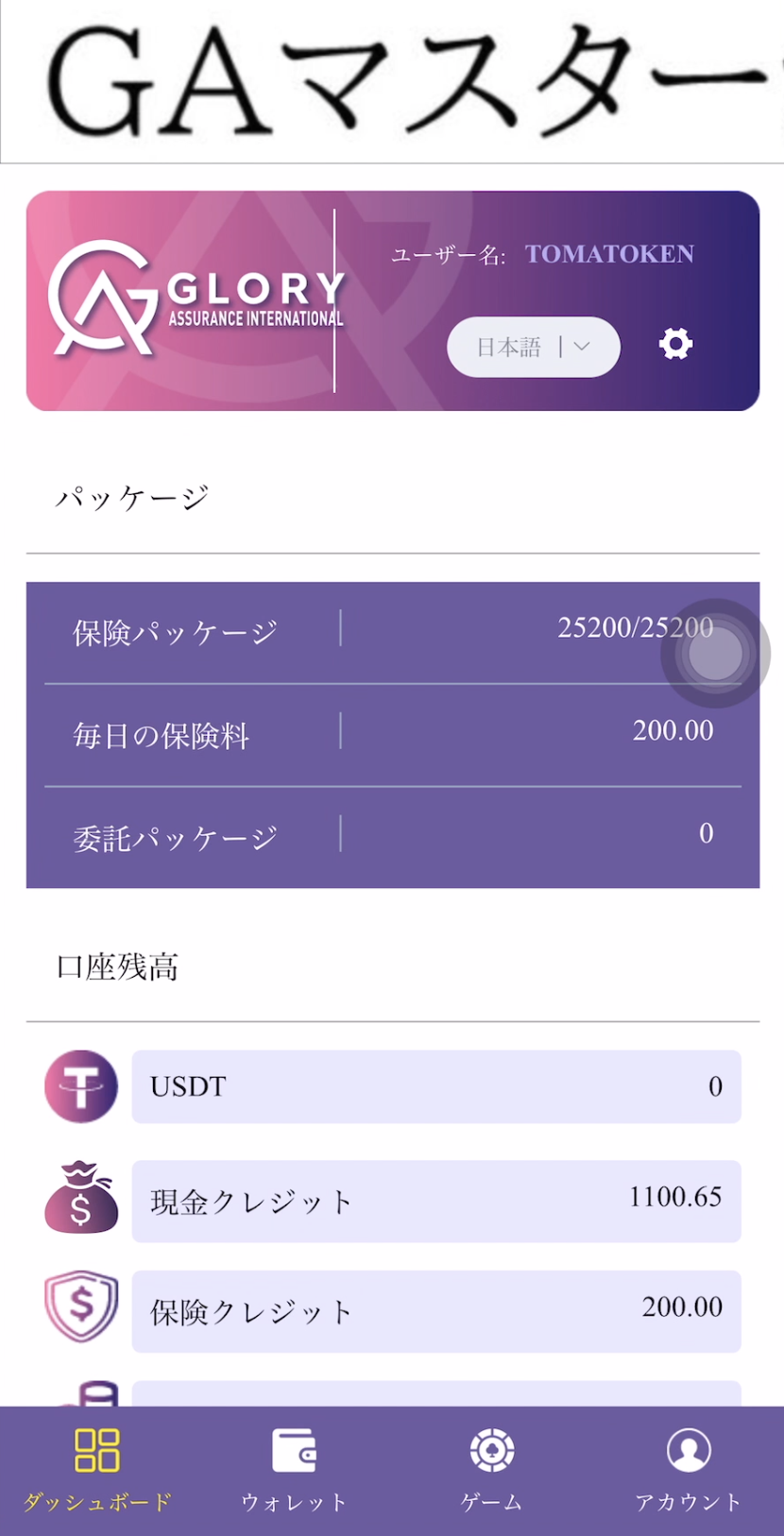
Task: Tap the wallet icon in bottom bar
Action: tap(294, 1450)
